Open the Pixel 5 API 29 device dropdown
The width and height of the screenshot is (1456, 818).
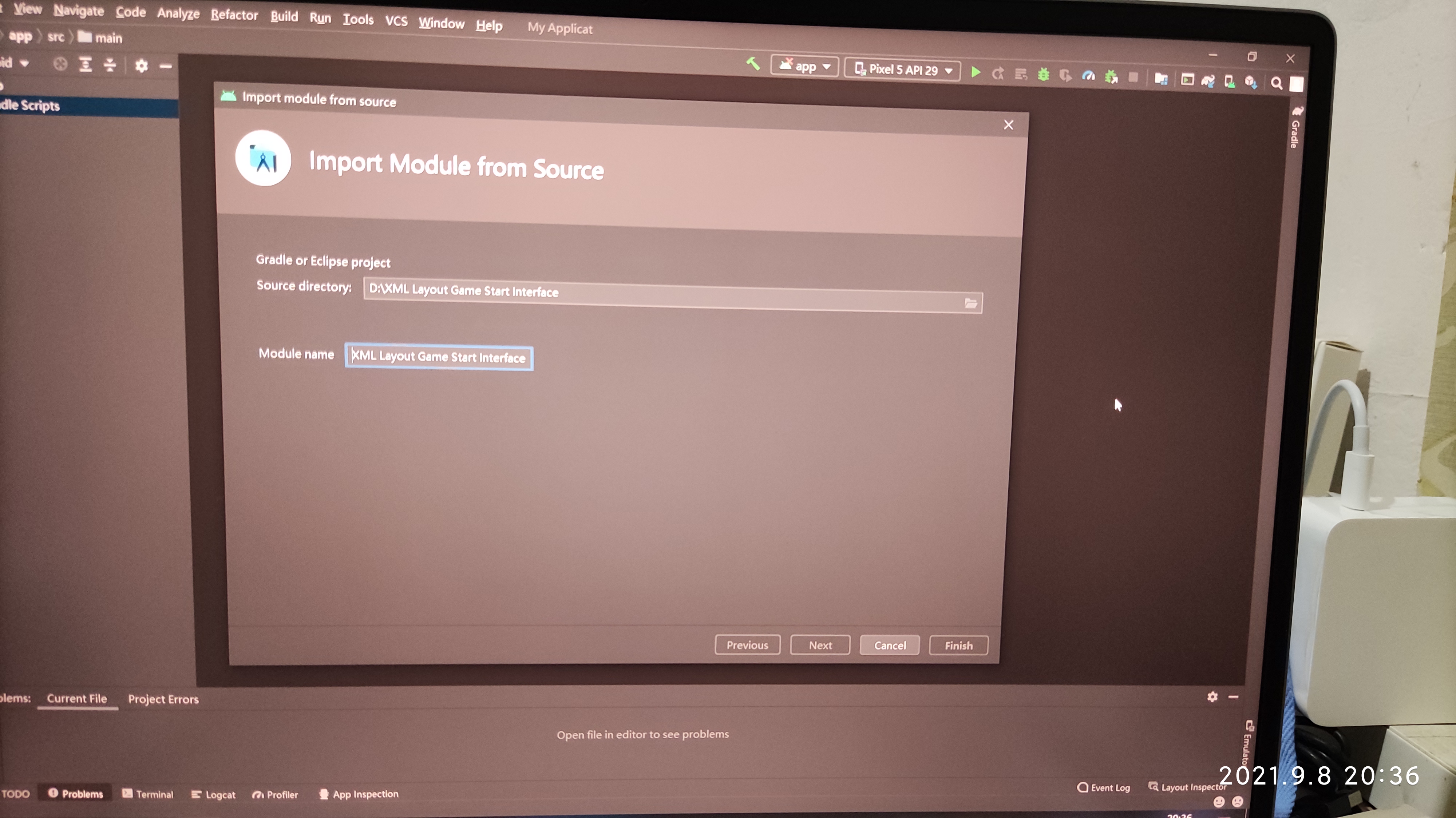pyautogui.click(x=903, y=70)
